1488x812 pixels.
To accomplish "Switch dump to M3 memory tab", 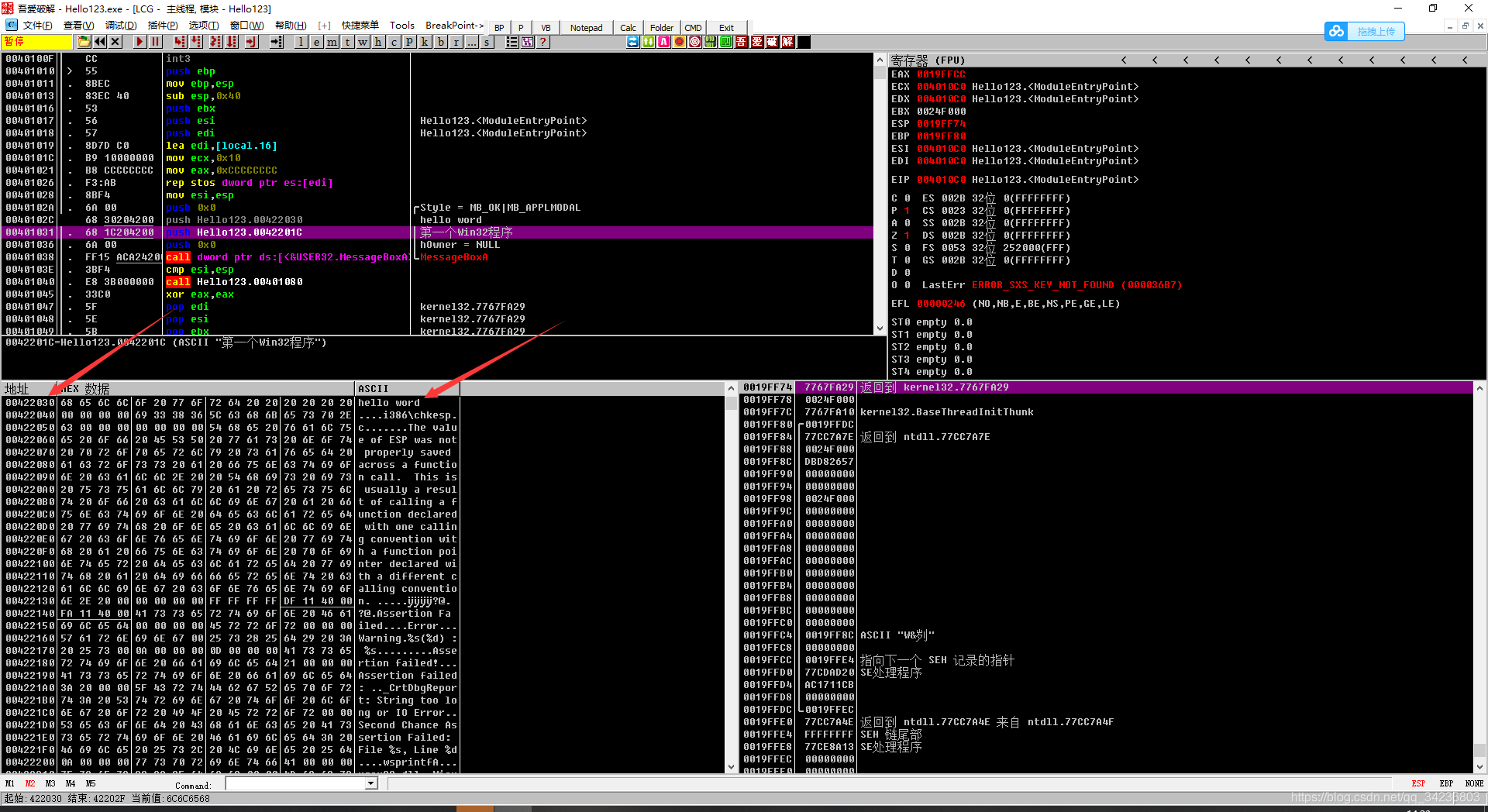I will pyautogui.click(x=50, y=783).
